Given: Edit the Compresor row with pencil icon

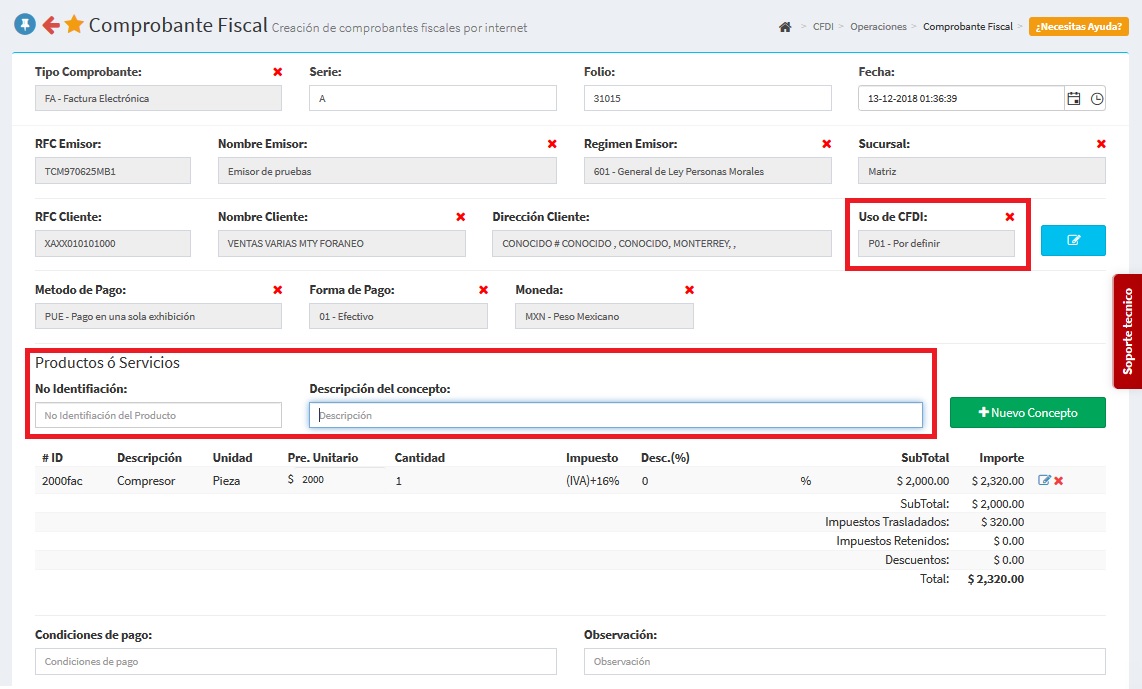Looking at the screenshot, I should (x=1045, y=481).
